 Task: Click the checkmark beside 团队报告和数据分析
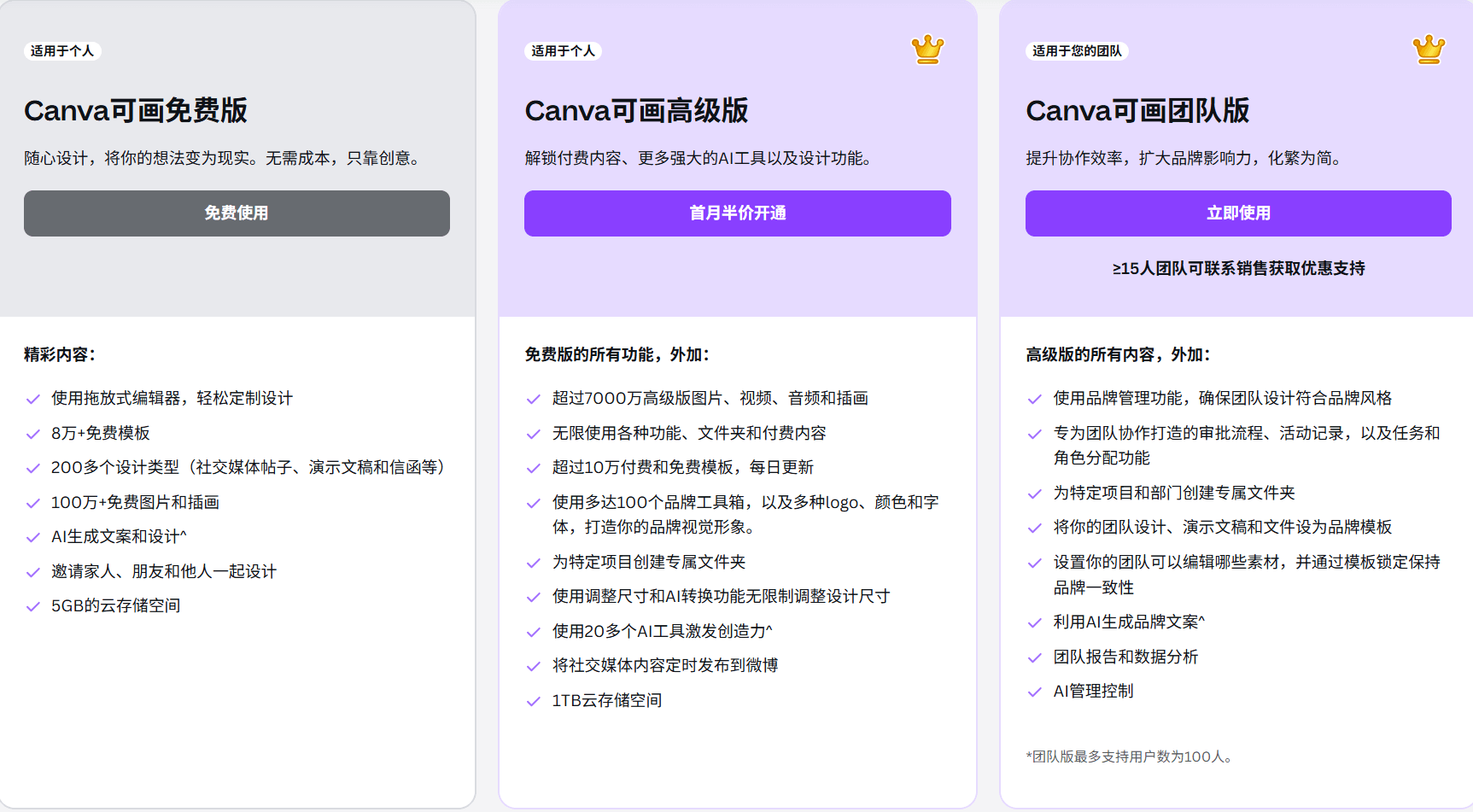[1035, 657]
